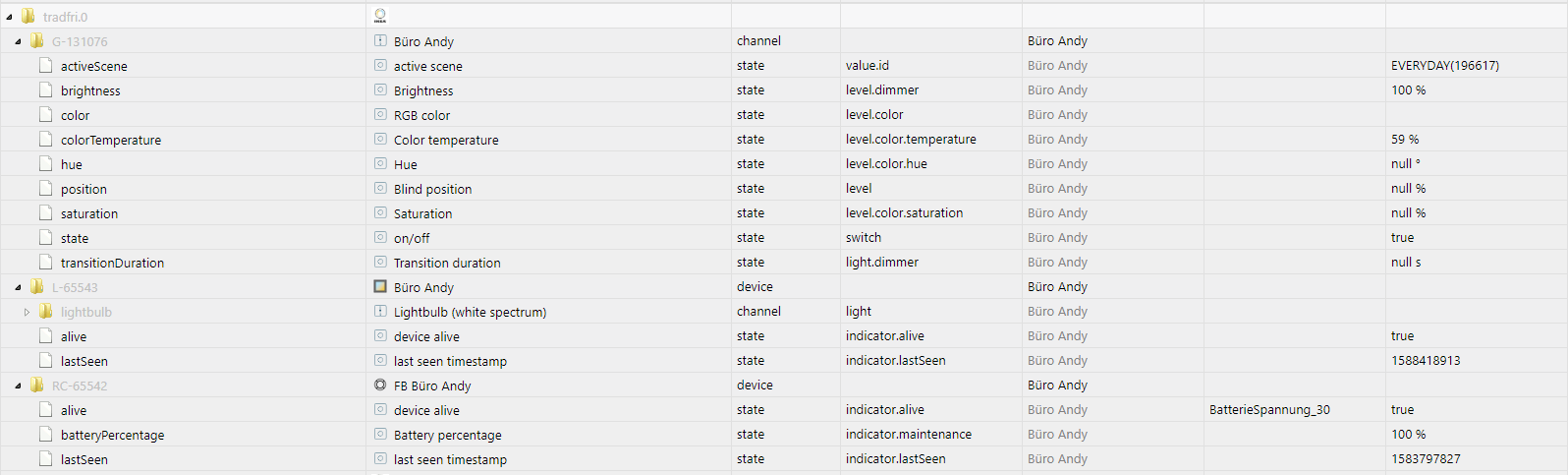Click the state icon beside 'Brightness'
This screenshot has height=475, width=1568.
click(380, 89)
